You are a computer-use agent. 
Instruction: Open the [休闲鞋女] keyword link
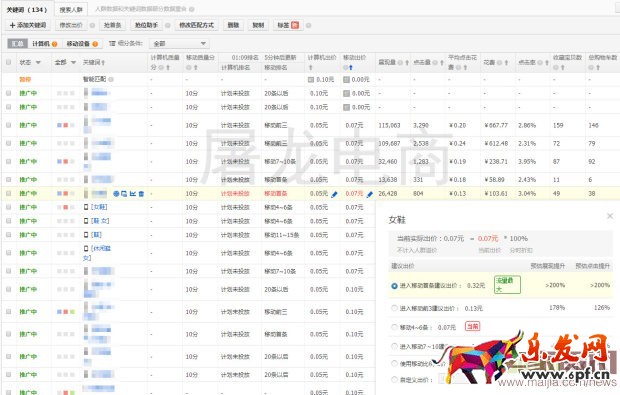click(97, 253)
